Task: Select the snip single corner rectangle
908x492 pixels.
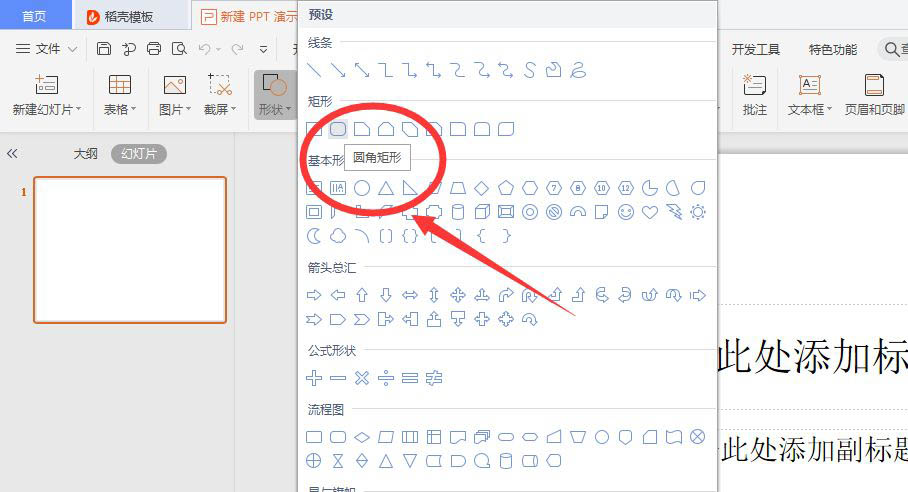Action: pyautogui.click(x=362, y=128)
